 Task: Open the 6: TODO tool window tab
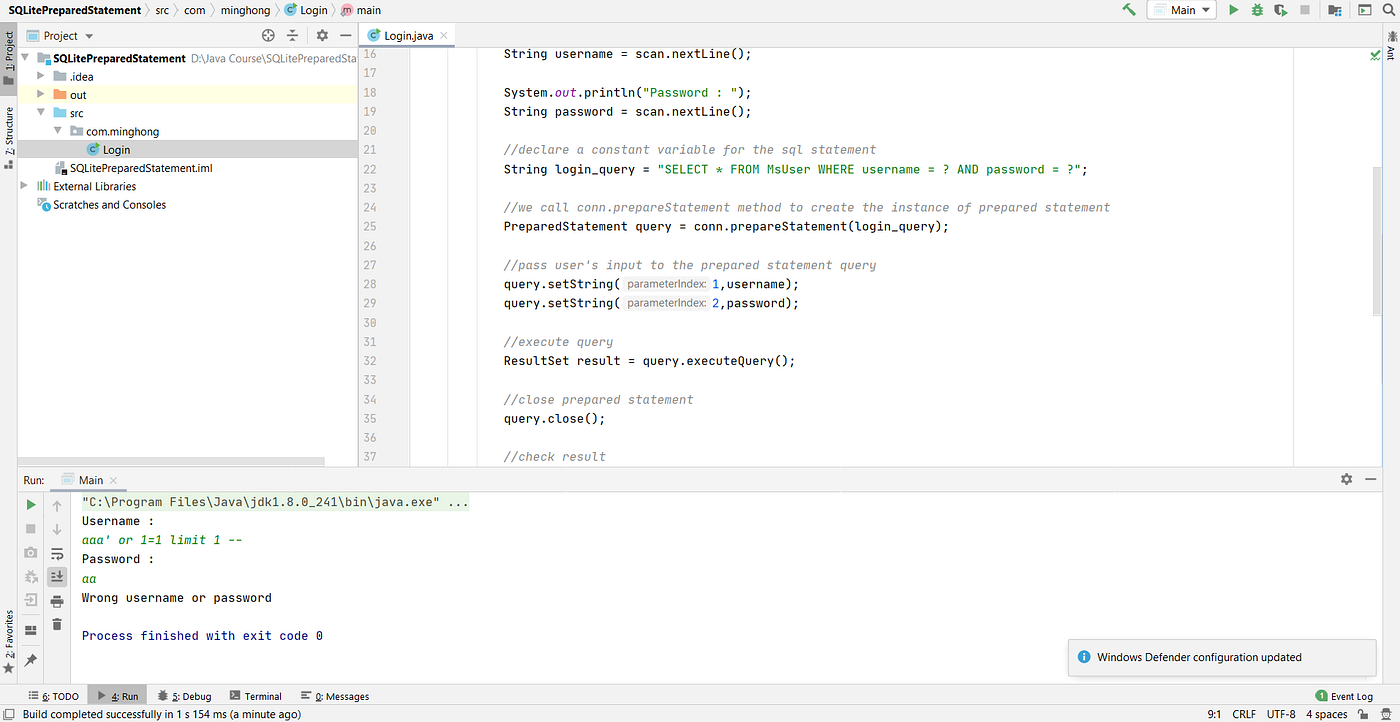(x=54, y=696)
